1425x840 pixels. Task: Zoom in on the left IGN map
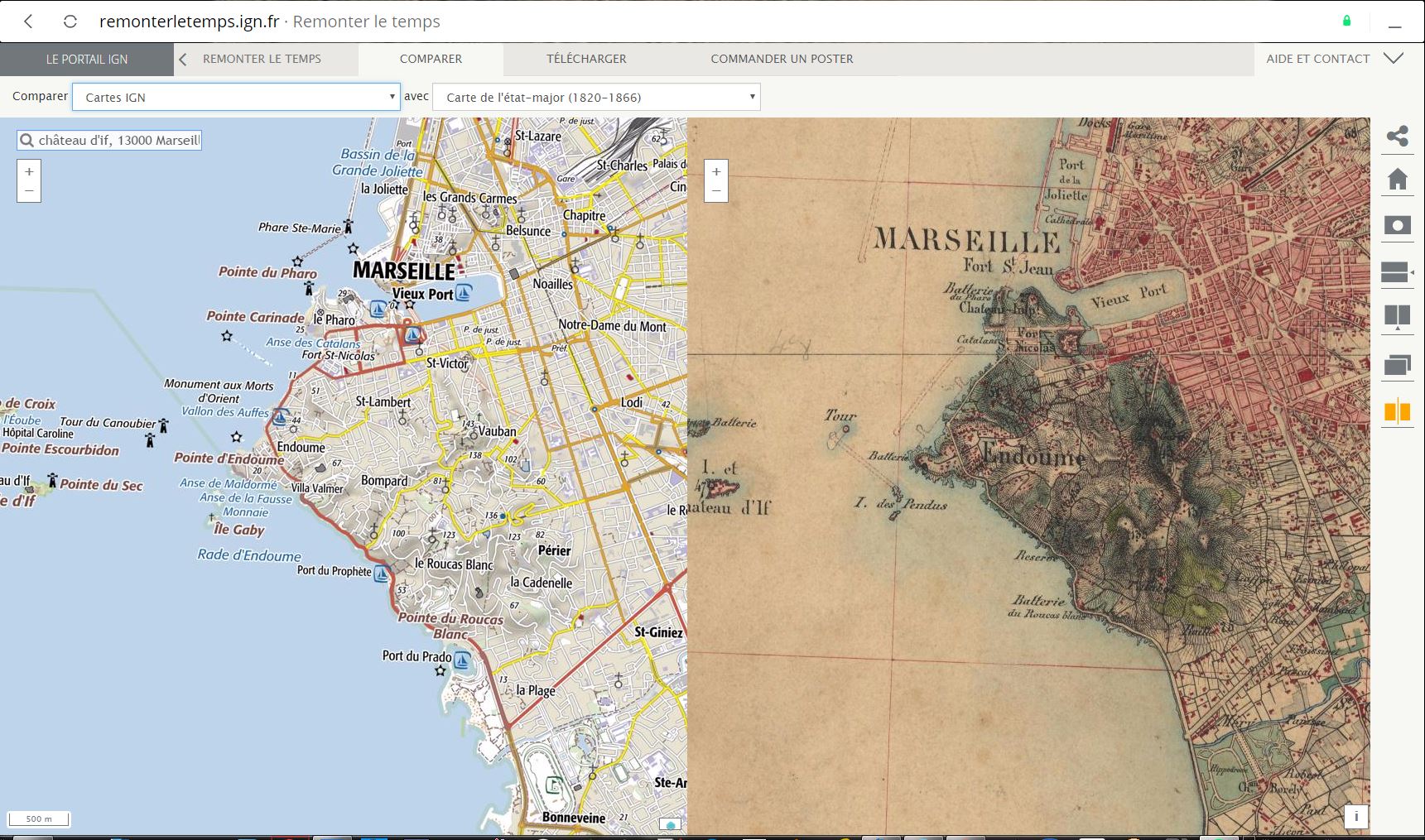pos(29,171)
